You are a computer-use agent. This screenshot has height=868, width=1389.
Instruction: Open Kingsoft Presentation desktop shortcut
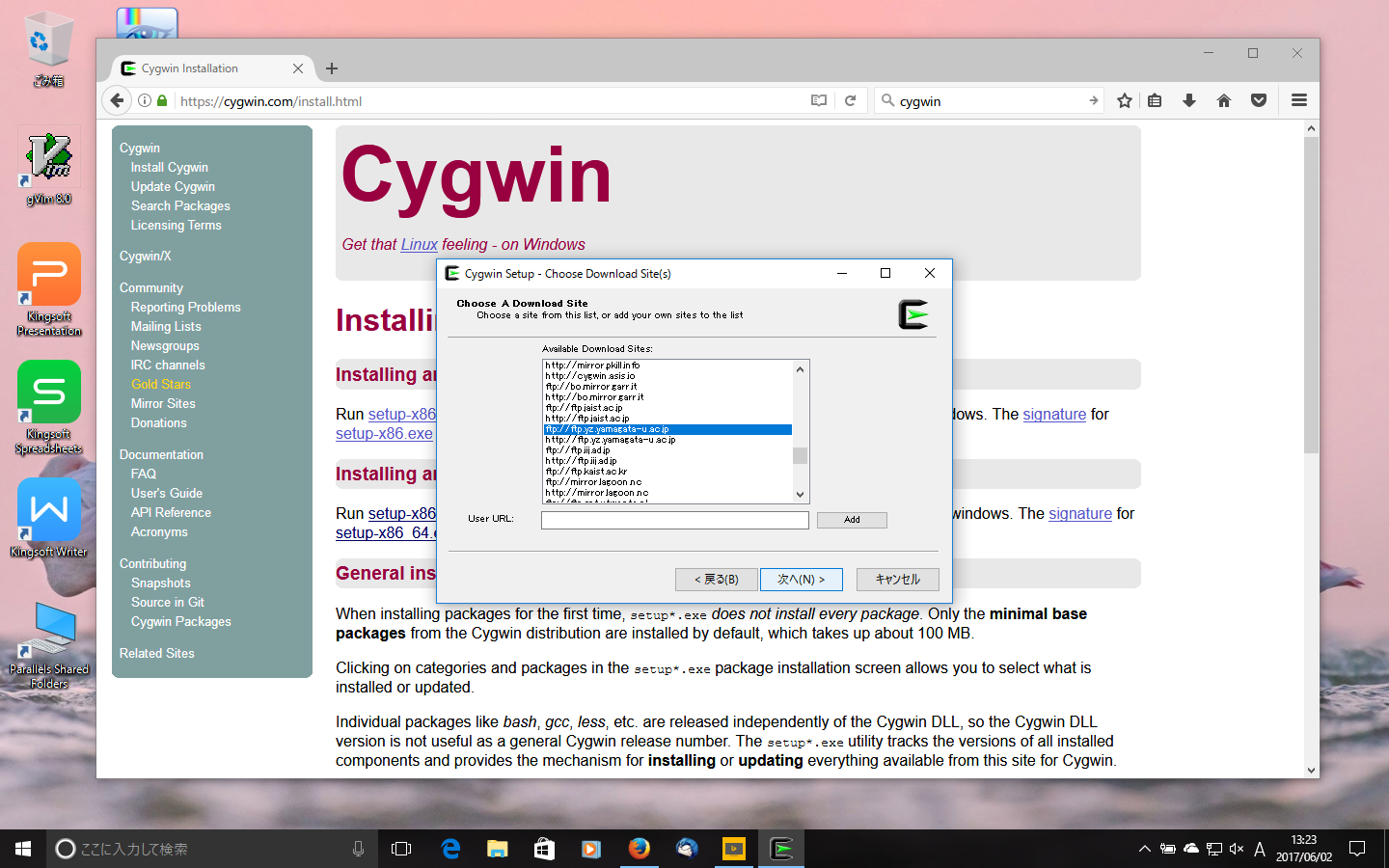(48, 289)
